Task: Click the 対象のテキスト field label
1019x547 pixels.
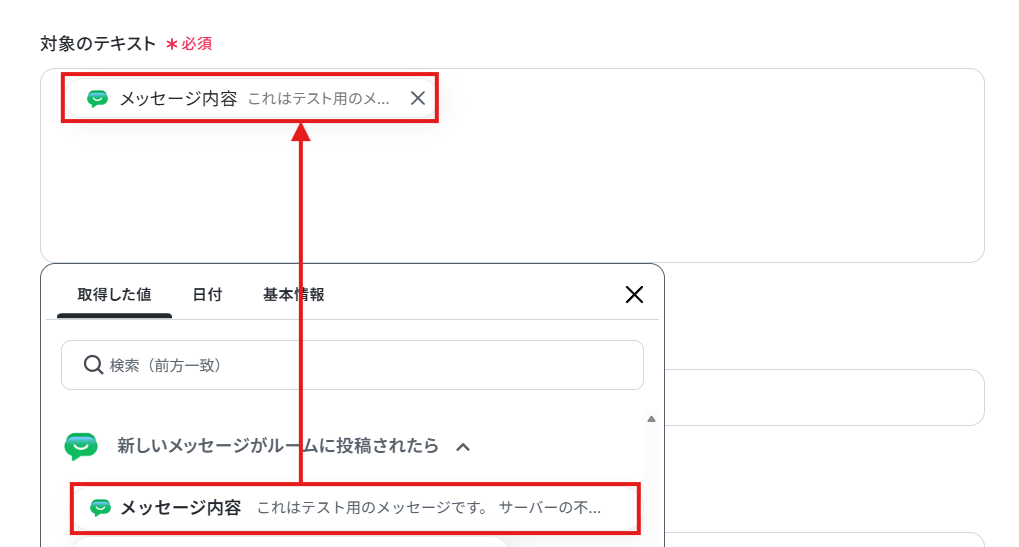Action: (x=98, y=44)
